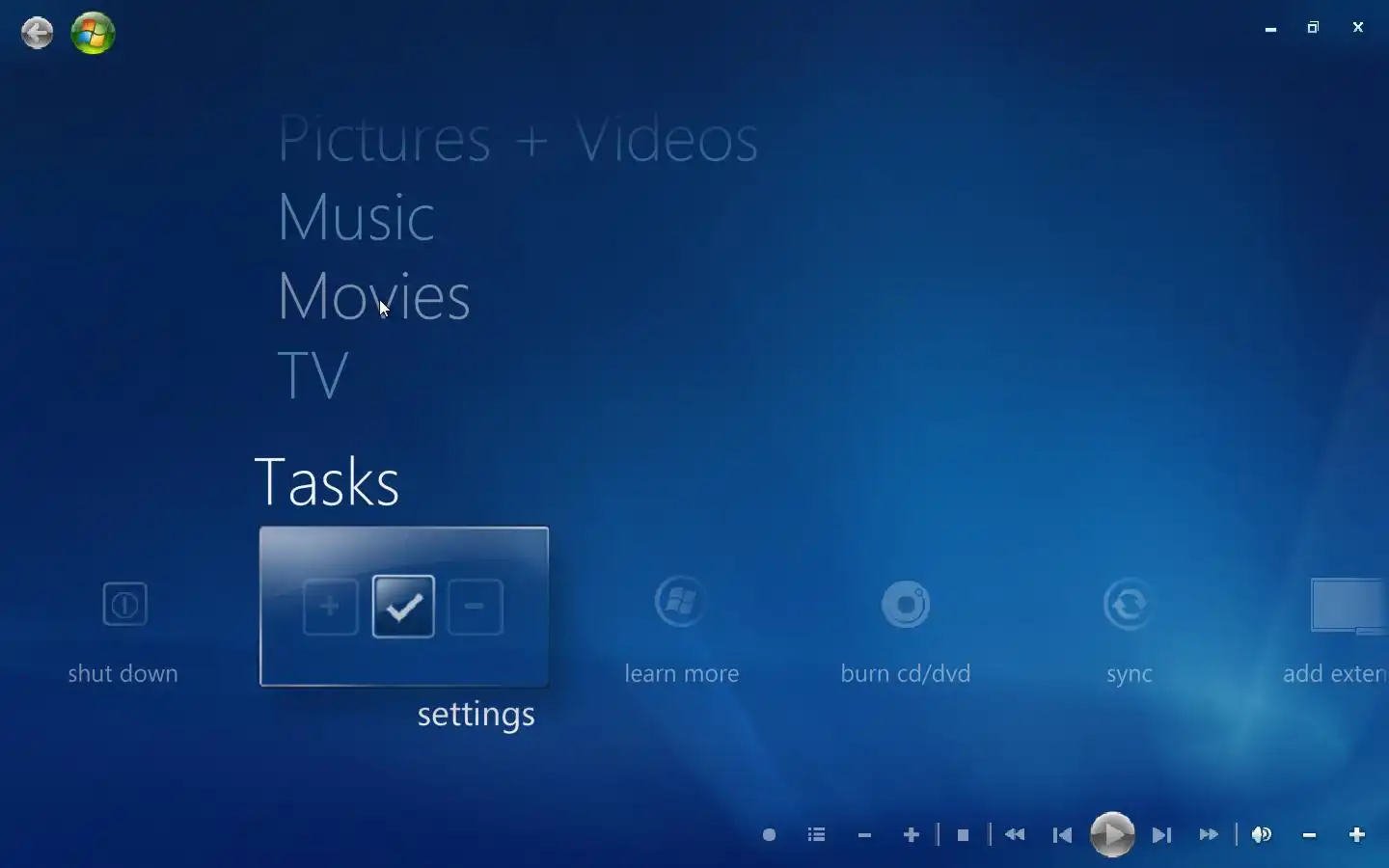This screenshot has width=1389, height=868.
Task: Click the settings label text
Action: (x=476, y=715)
